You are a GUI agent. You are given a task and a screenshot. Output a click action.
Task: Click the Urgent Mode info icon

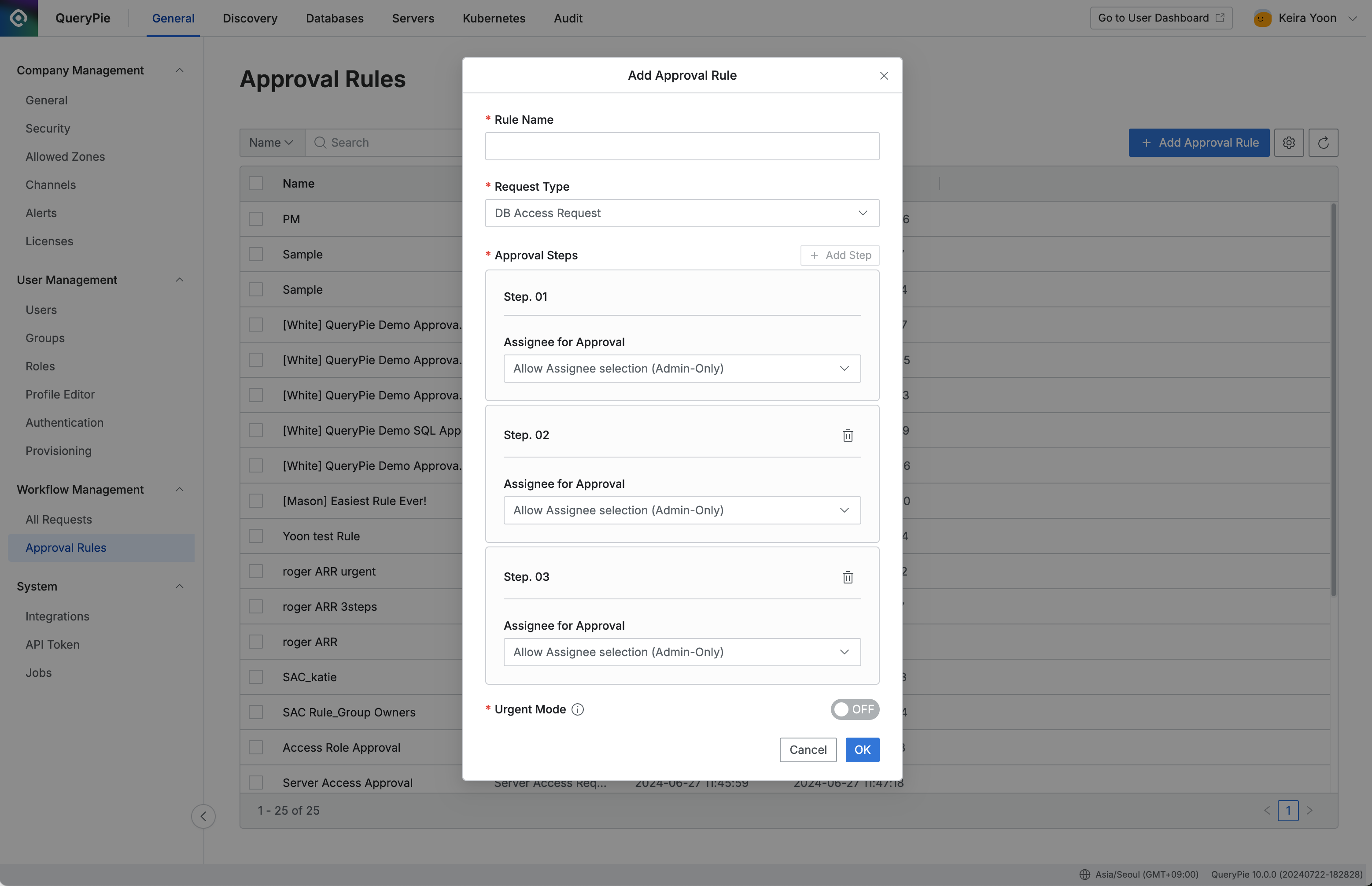[x=578, y=709]
